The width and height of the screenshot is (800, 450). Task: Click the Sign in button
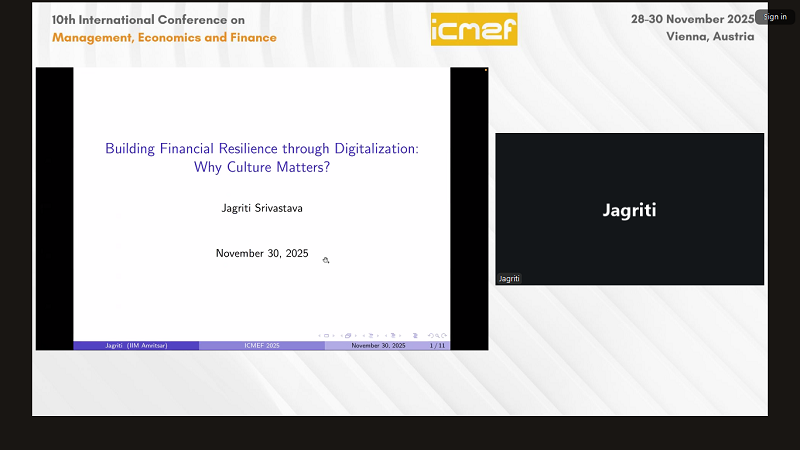pos(775,16)
